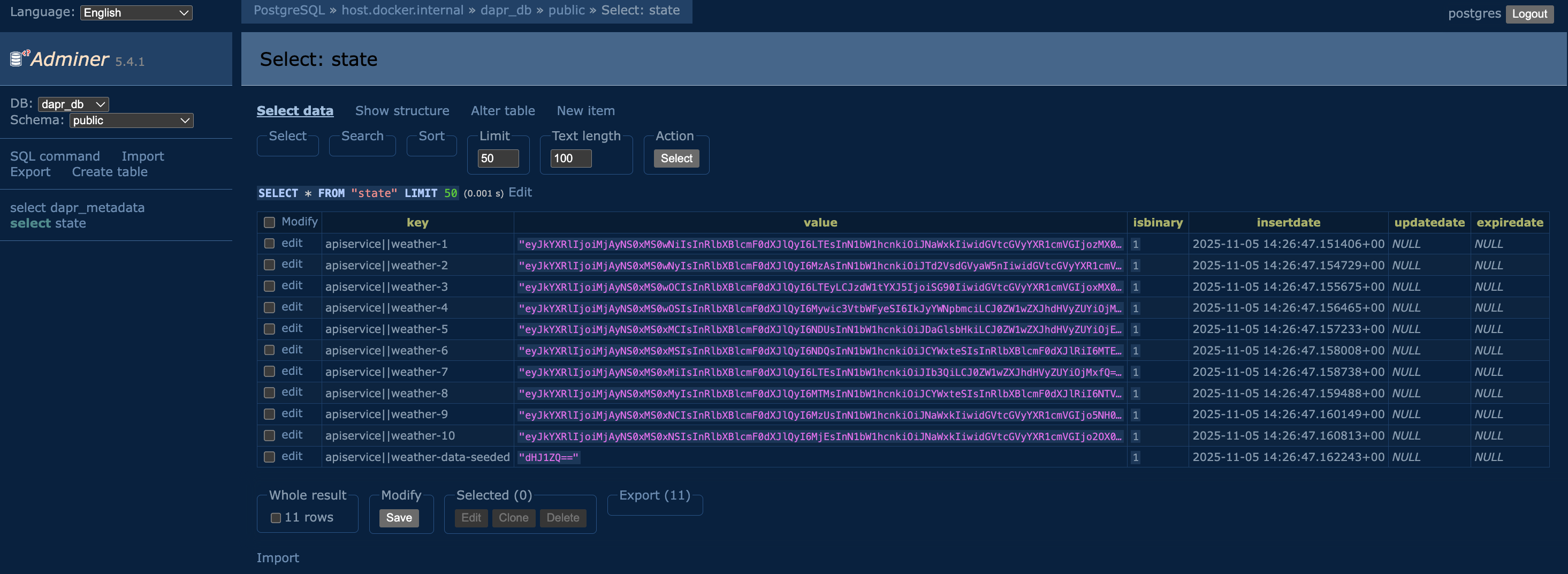1568x574 pixels.
Task: Open the Language dropdown
Action: tap(136, 13)
